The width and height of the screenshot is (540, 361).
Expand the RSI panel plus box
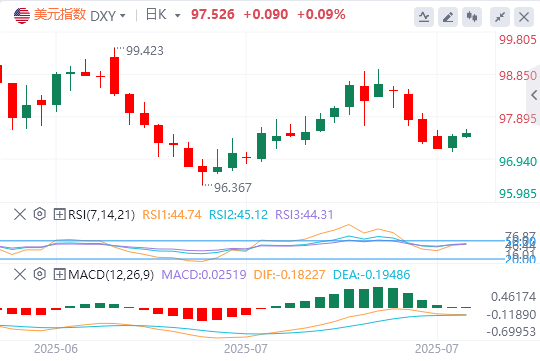[x=59, y=215]
